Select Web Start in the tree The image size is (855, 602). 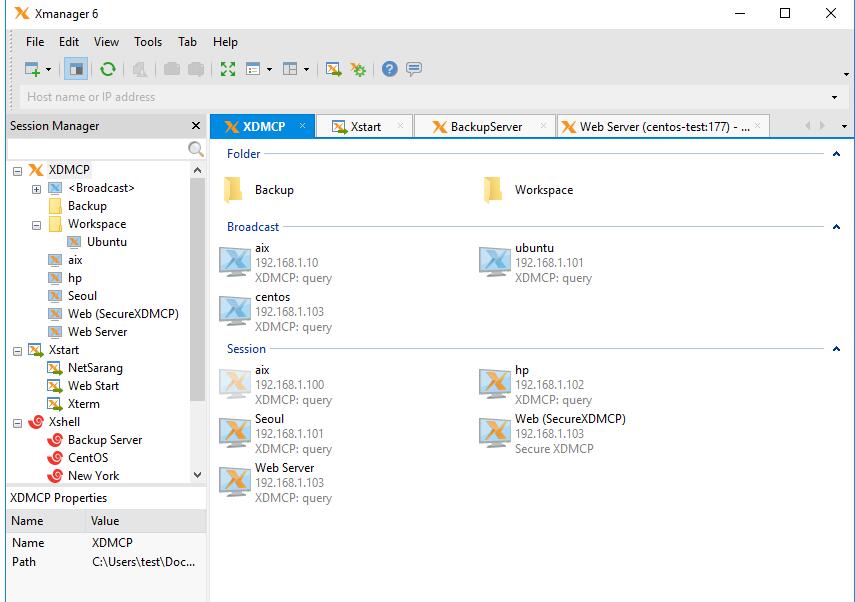[x=93, y=386]
